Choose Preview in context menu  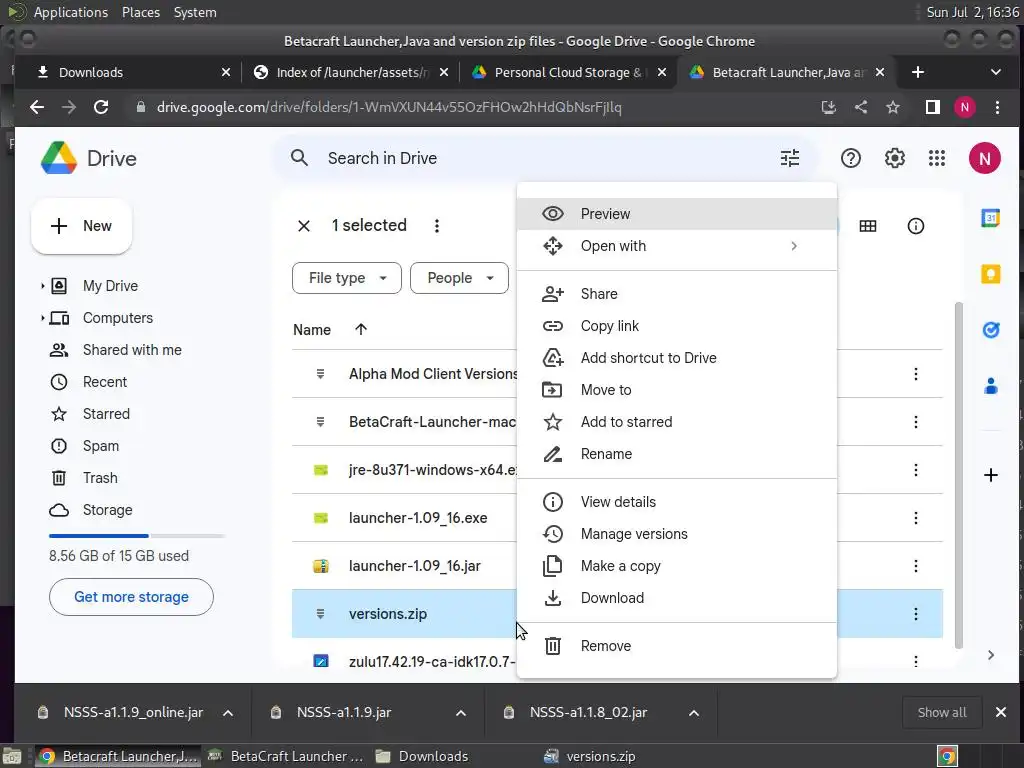(x=677, y=214)
